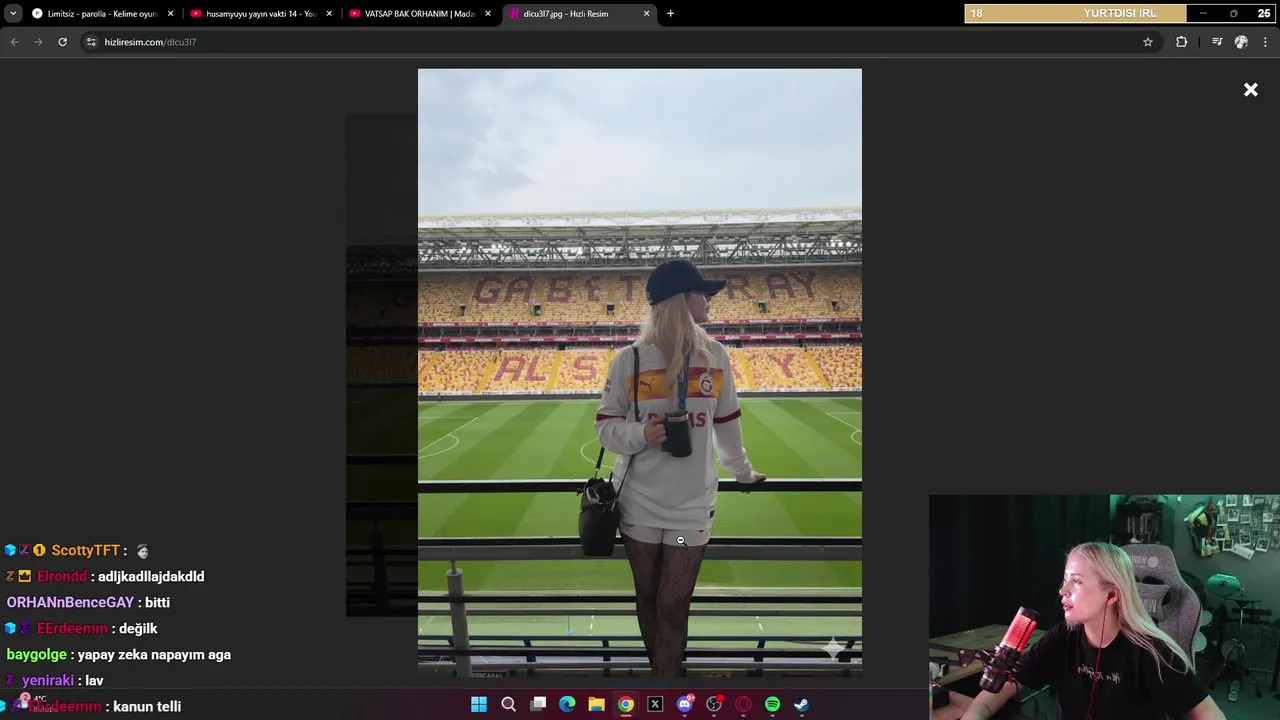Viewport: 1280px width, 720px height.
Task: Click the Elrondd username in chat
Action: pos(62,576)
